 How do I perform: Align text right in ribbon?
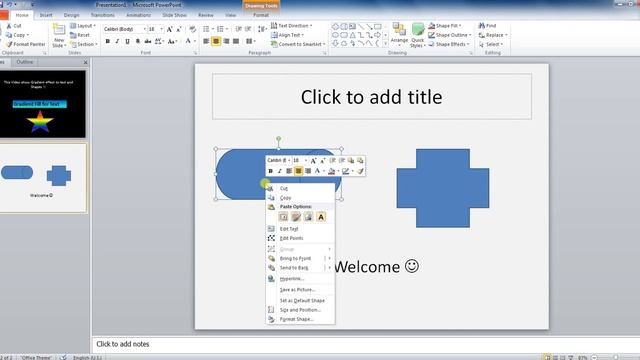(226, 41)
